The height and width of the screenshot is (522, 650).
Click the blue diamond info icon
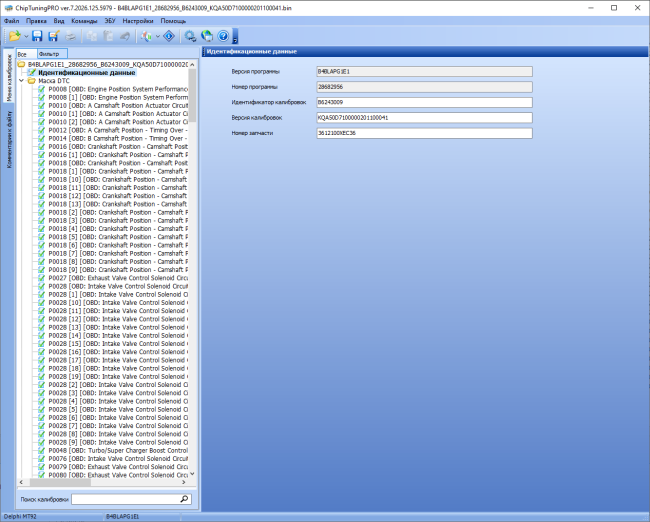(x=169, y=36)
